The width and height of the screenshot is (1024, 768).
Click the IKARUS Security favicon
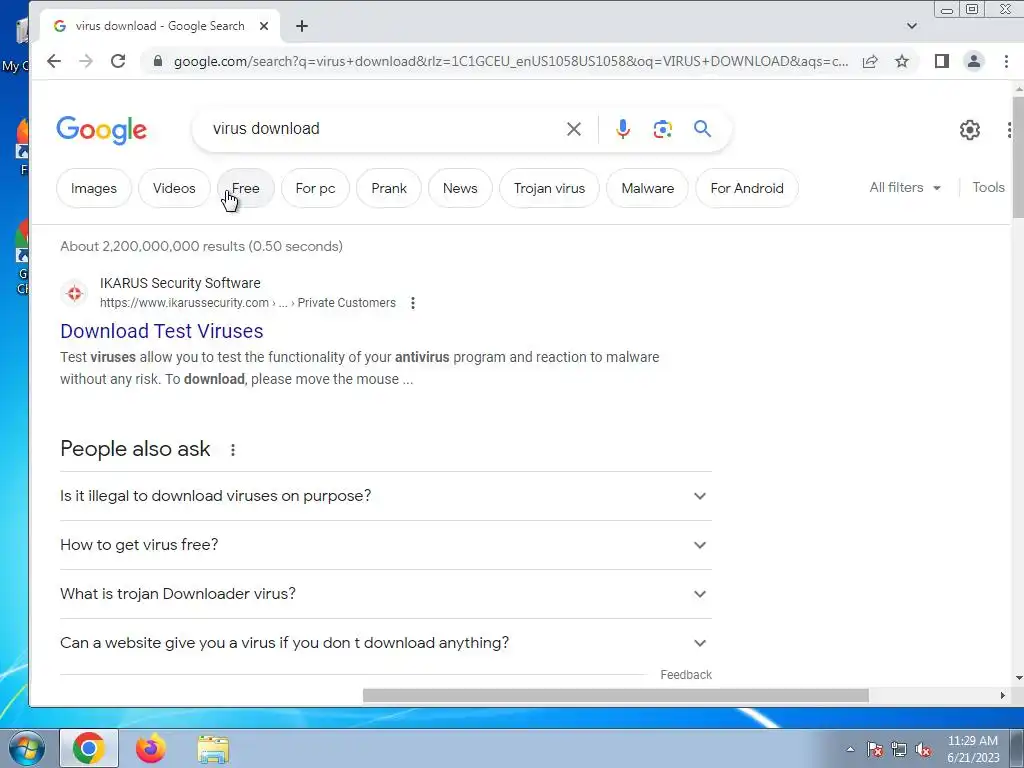click(x=74, y=293)
